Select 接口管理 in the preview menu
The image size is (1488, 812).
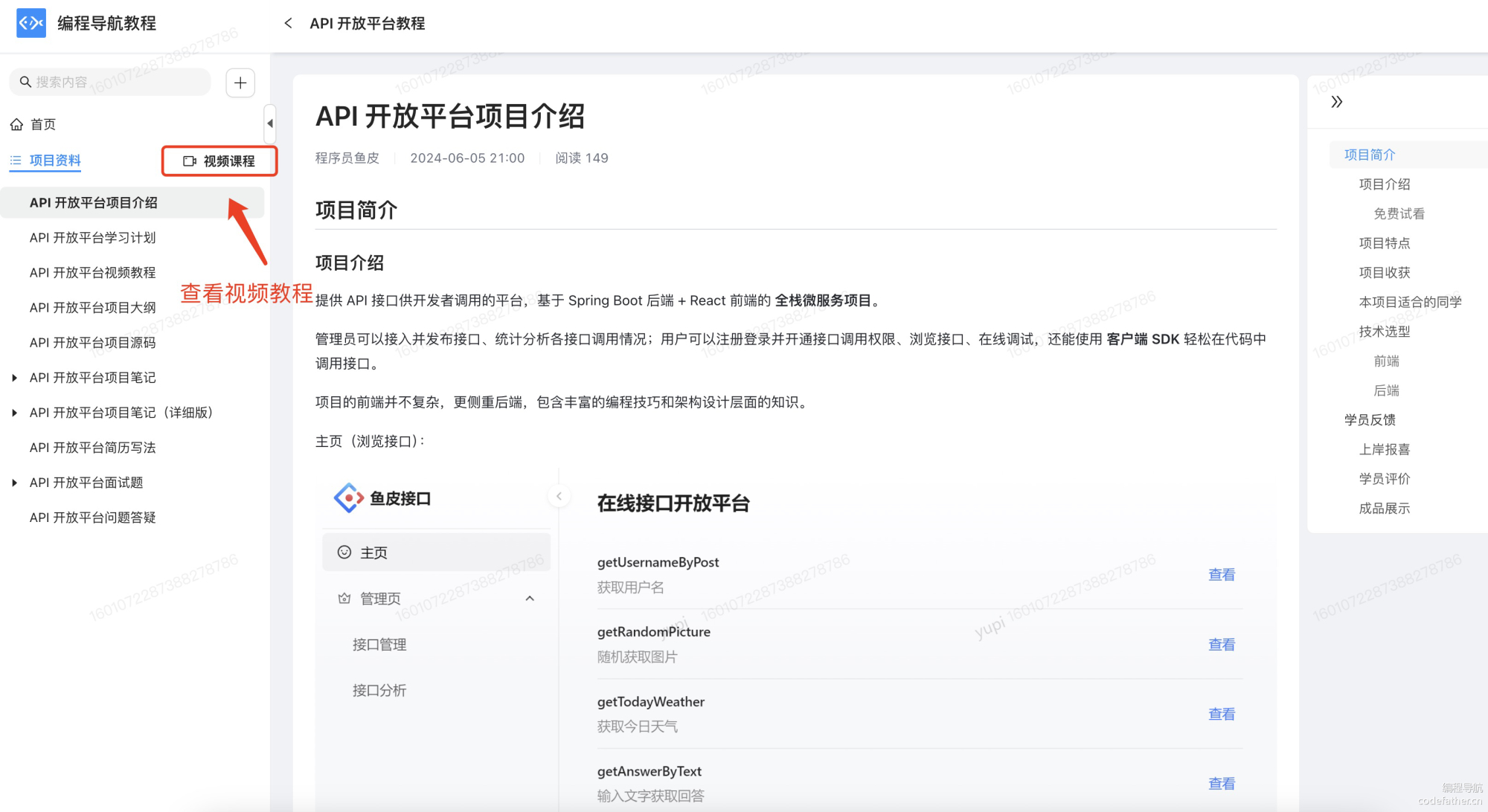tap(379, 645)
